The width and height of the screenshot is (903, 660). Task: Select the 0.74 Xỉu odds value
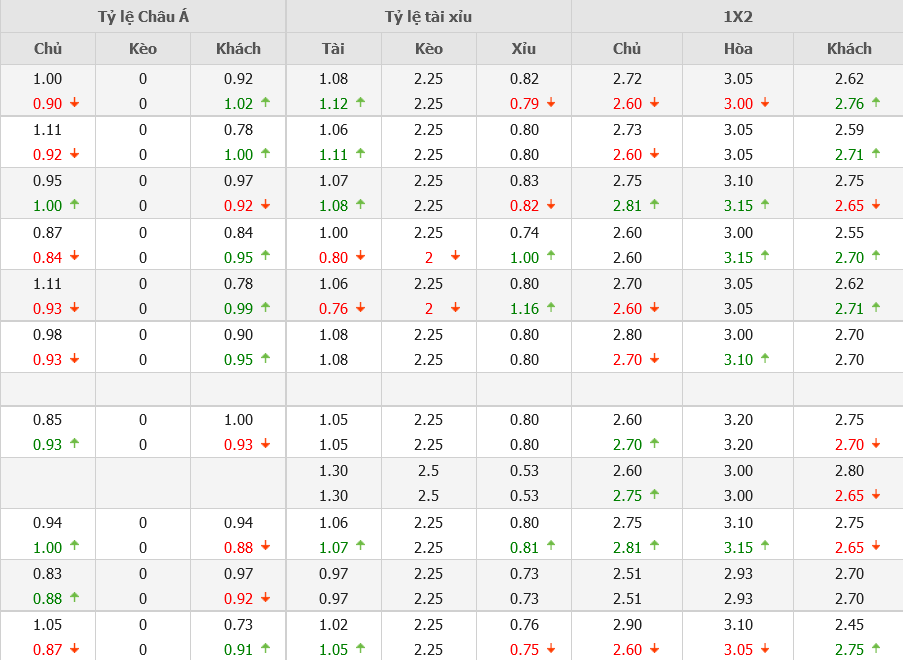pos(524,232)
